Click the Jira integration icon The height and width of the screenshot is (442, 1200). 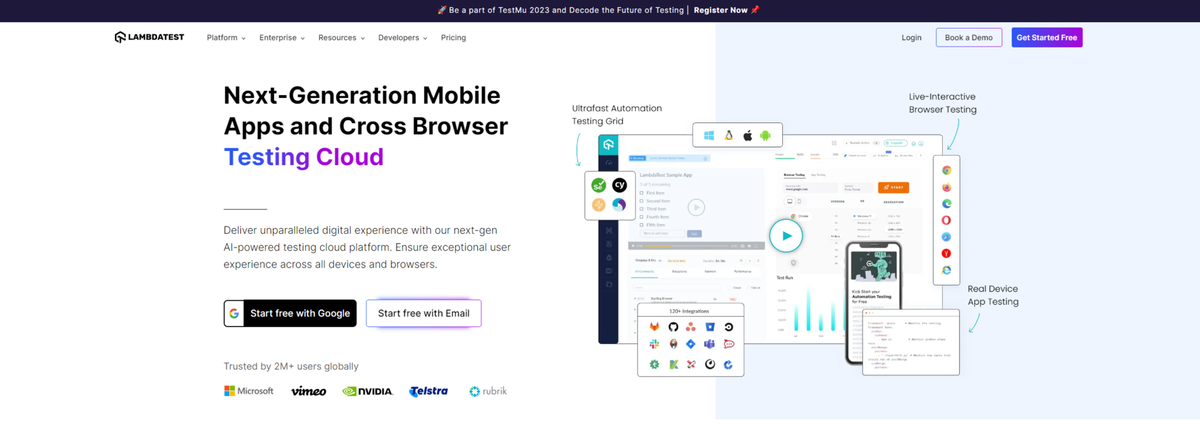(x=690, y=345)
